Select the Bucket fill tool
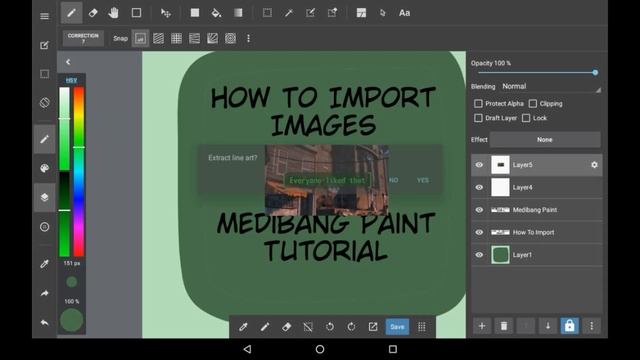The image size is (640, 360). point(216,13)
